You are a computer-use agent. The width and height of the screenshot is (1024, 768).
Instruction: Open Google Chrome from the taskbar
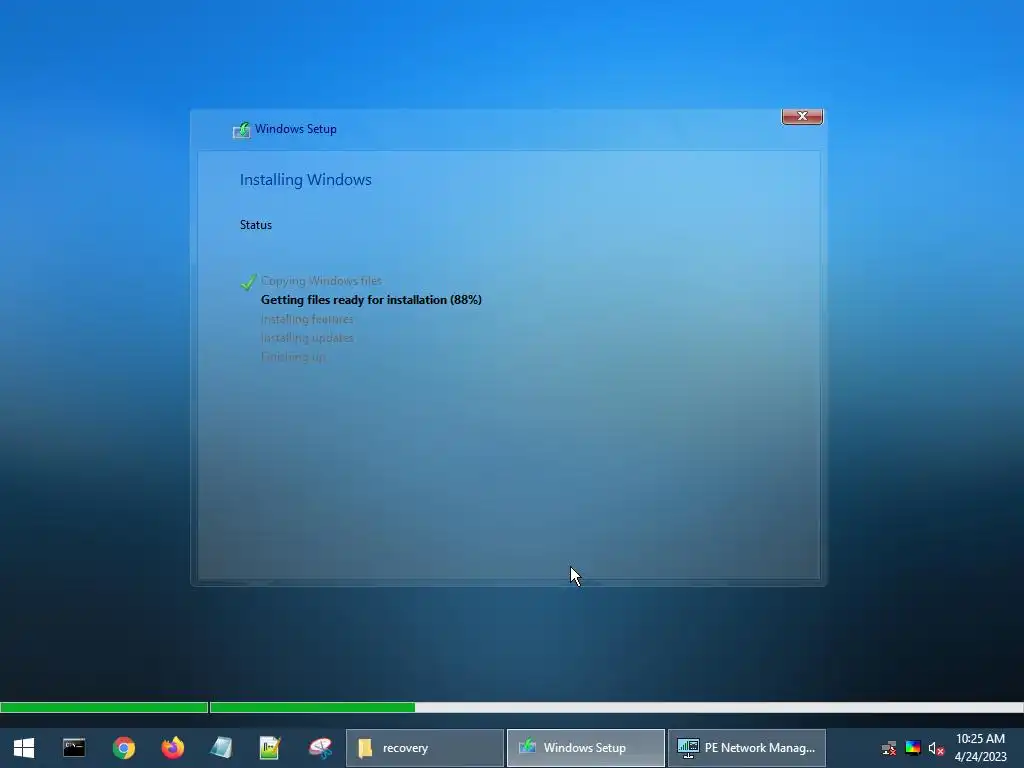click(x=123, y=748)
